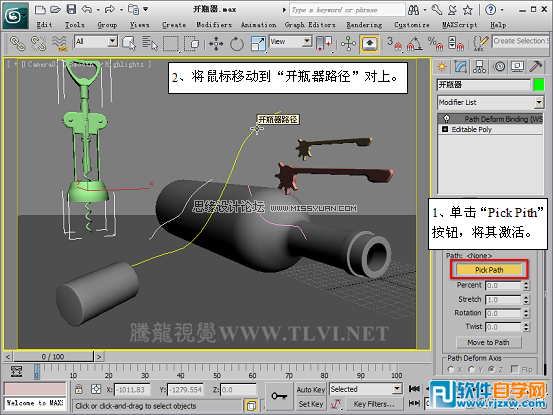Toggle 3D Snaps

[x=394, y=44]
